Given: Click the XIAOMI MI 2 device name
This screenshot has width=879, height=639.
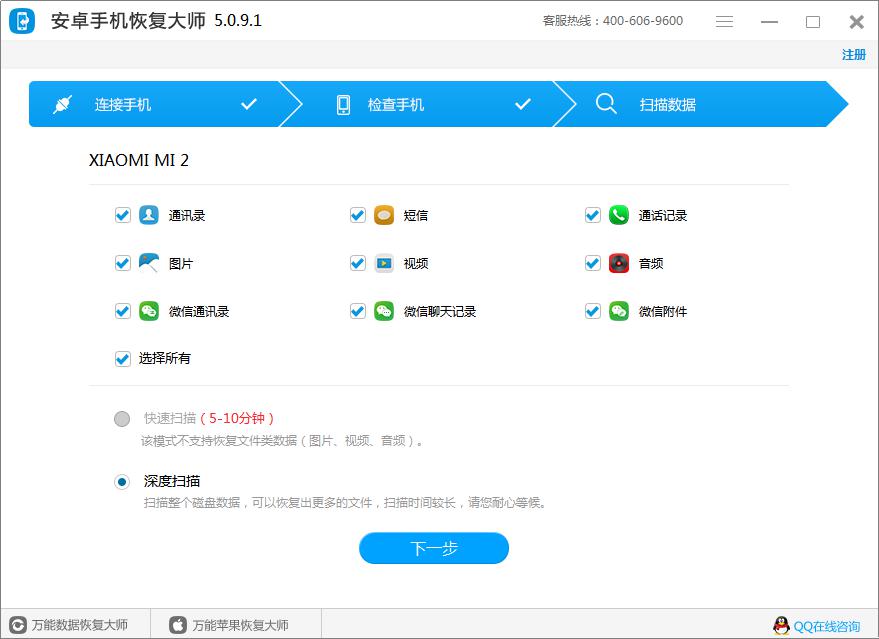Looking at the screenshot, I should point(138,160).
